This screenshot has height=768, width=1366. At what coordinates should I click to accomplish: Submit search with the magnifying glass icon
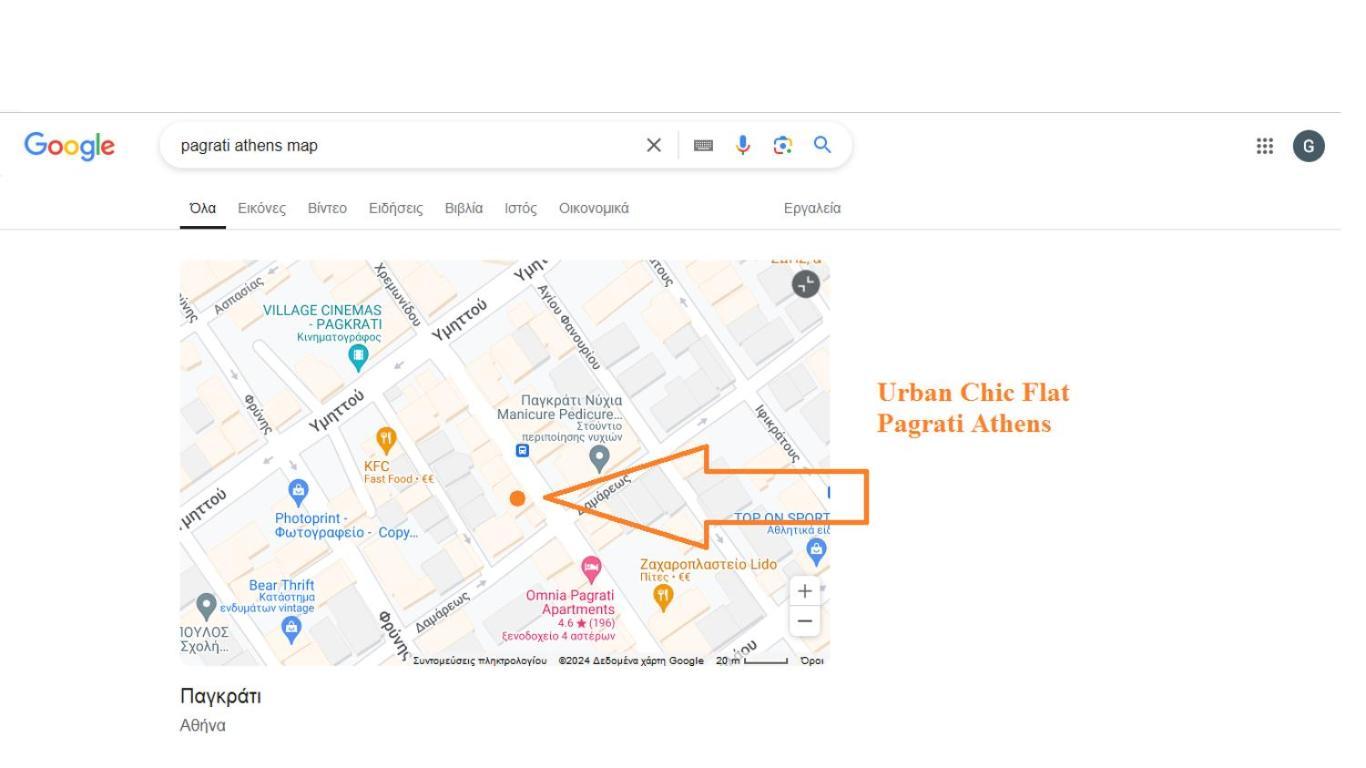[822, 145]
